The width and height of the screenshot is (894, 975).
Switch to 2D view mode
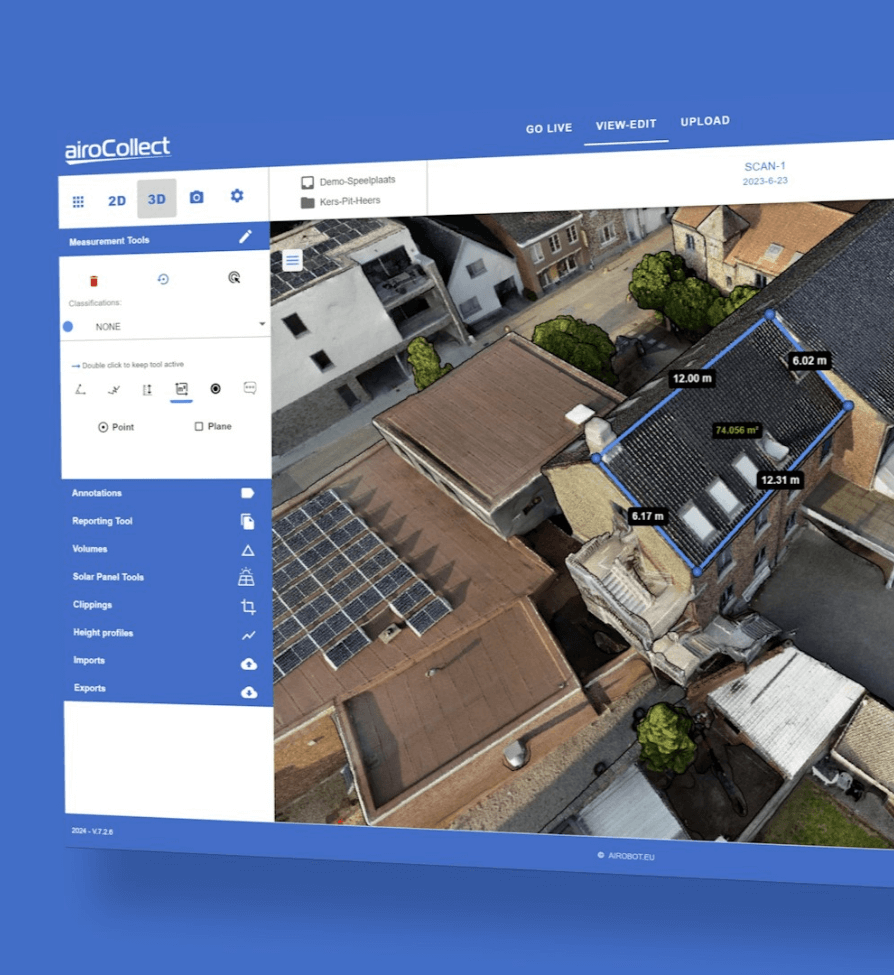click(117, 201)
